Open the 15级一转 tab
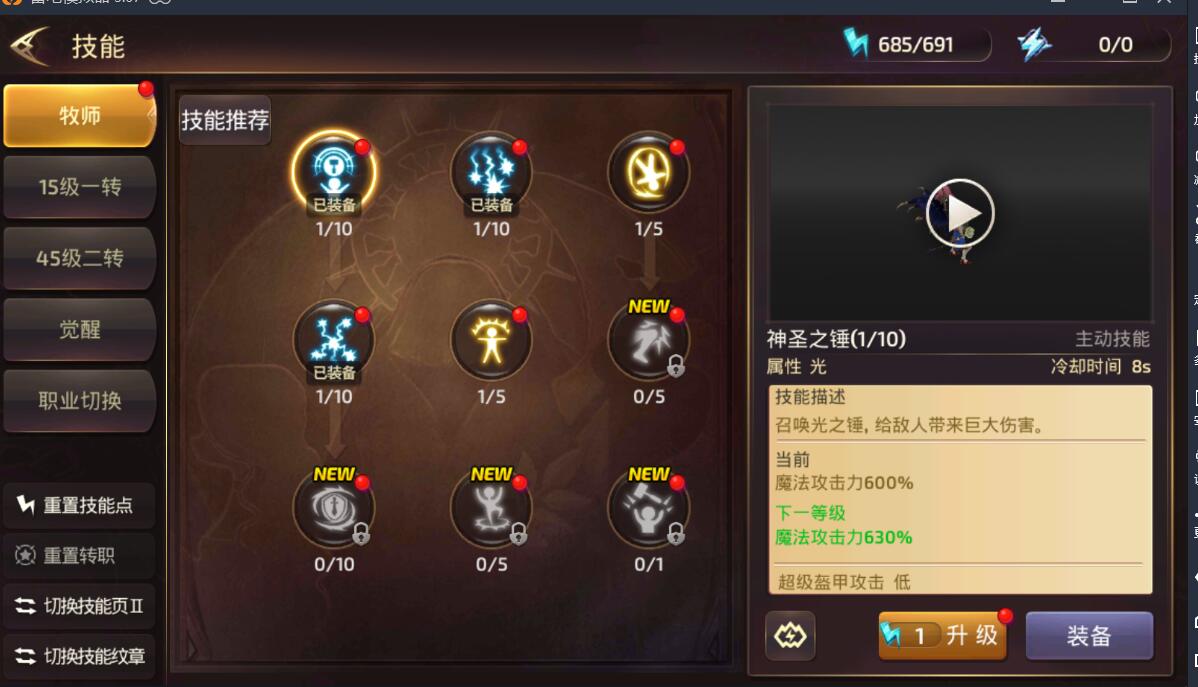Viewport: 1198px width, 687px height. pos(79,187)
